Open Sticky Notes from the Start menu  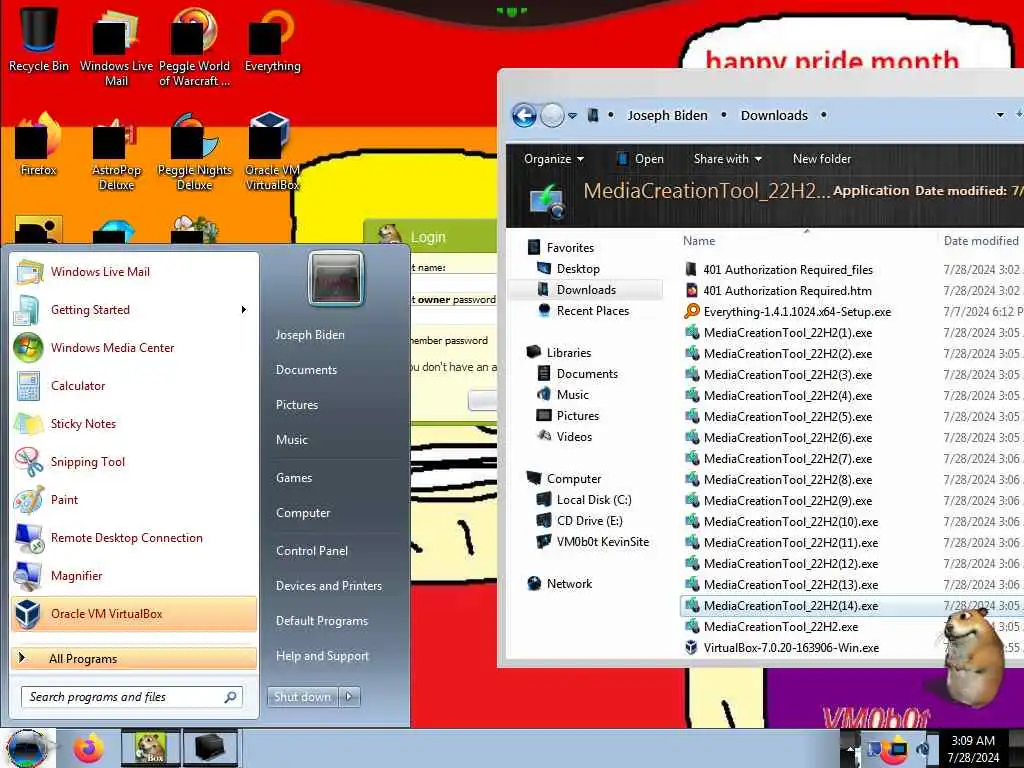pos(134,424)
